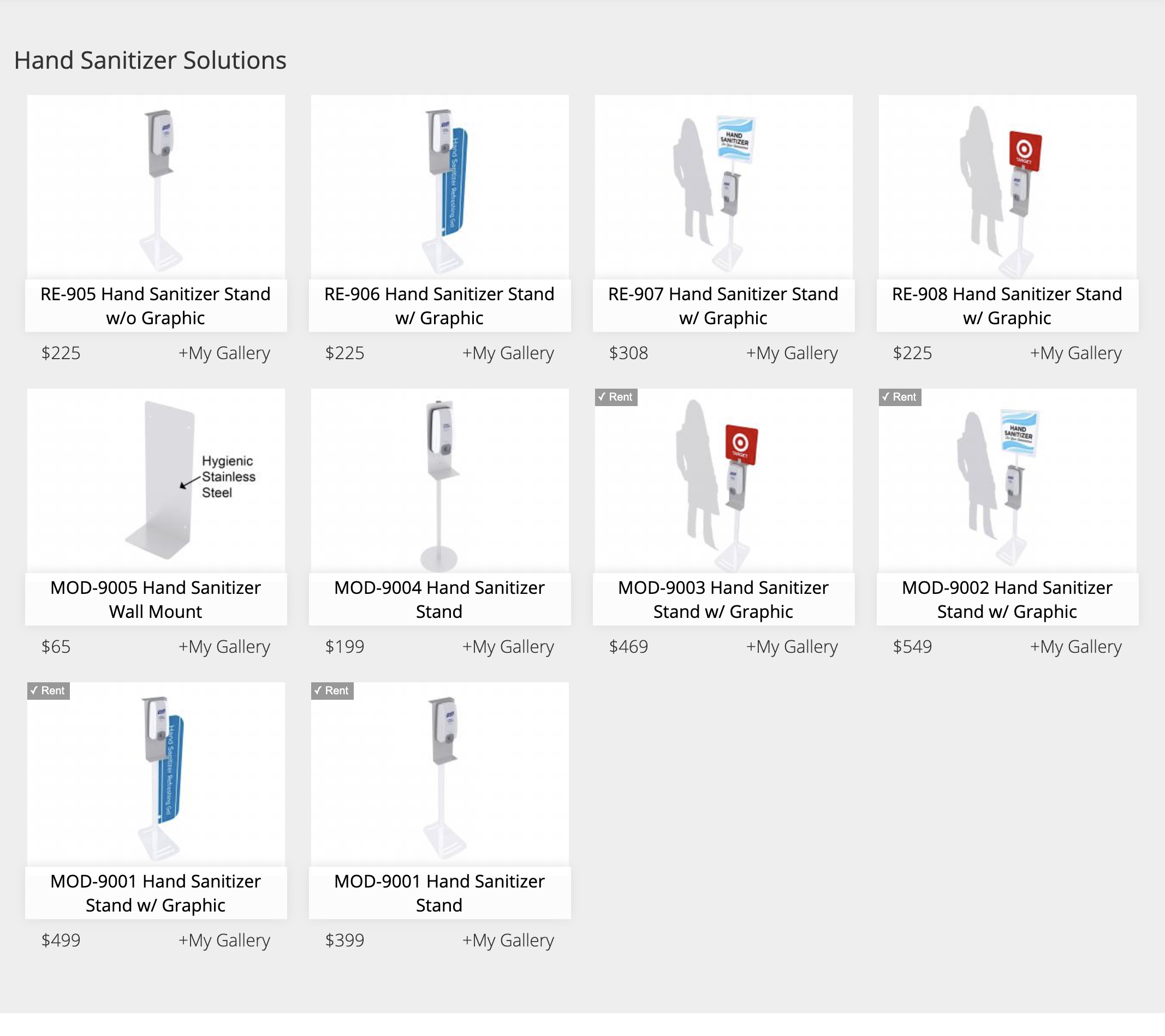
Task: Click the Rent badge on MOD-9001 w/ Graphic
Action: click(49, 690)
